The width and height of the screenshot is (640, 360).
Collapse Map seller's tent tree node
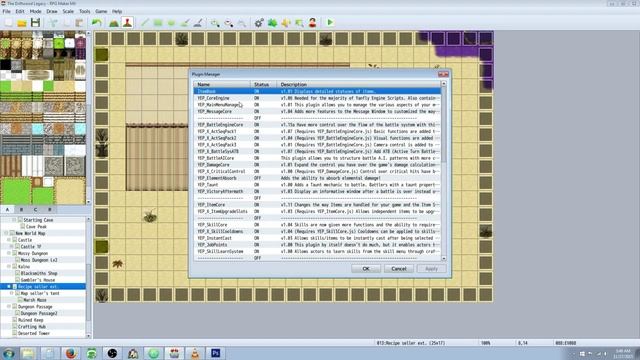[x=12, y=293]
